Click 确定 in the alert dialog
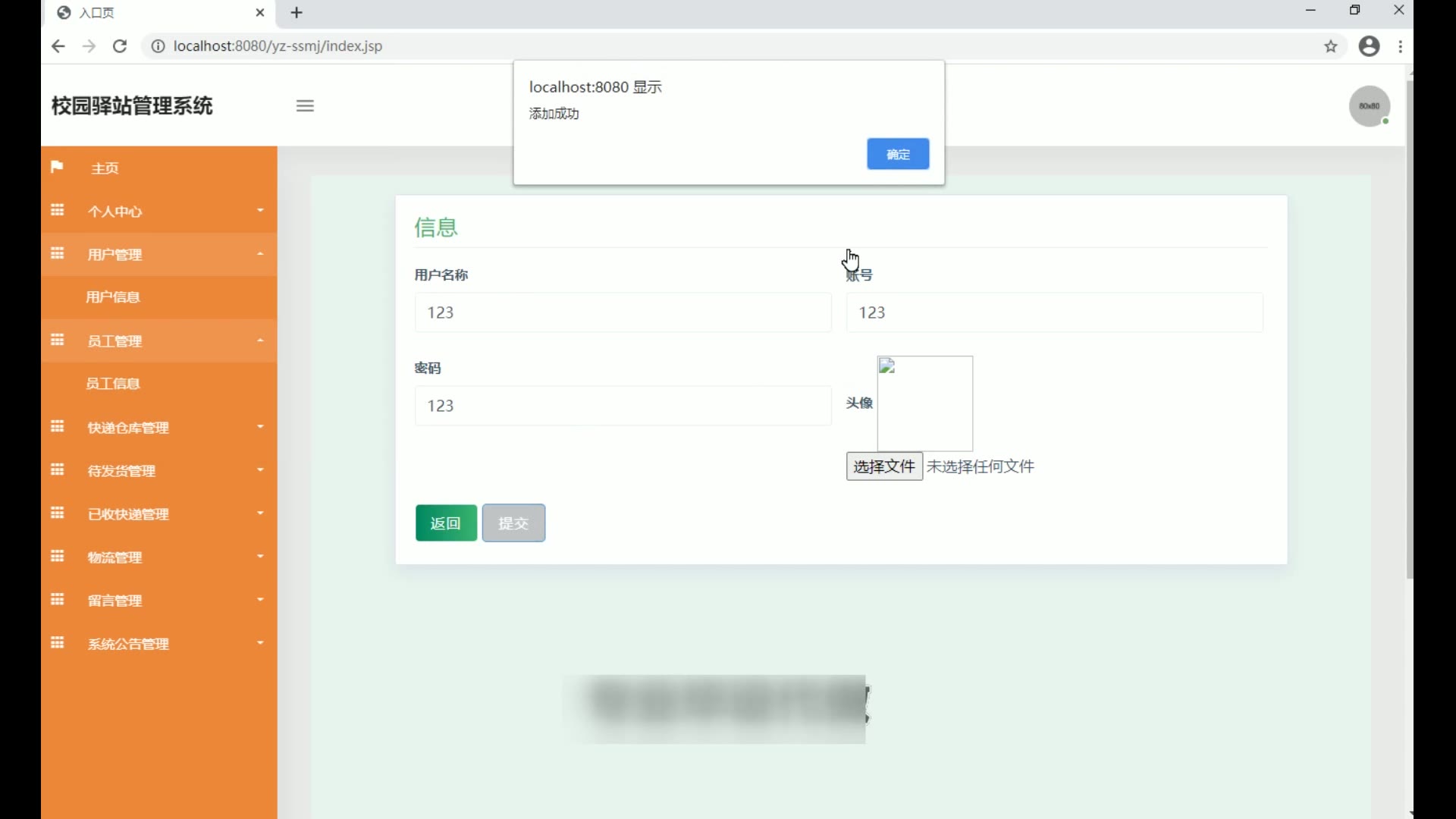 point(898,154)
